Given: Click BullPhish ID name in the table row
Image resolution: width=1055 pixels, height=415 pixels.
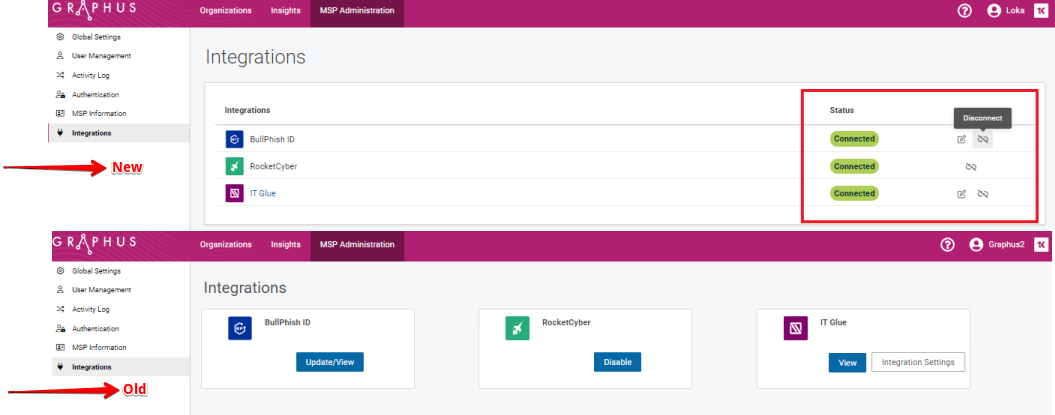Looking at the screenshot, I should [272, 139].
